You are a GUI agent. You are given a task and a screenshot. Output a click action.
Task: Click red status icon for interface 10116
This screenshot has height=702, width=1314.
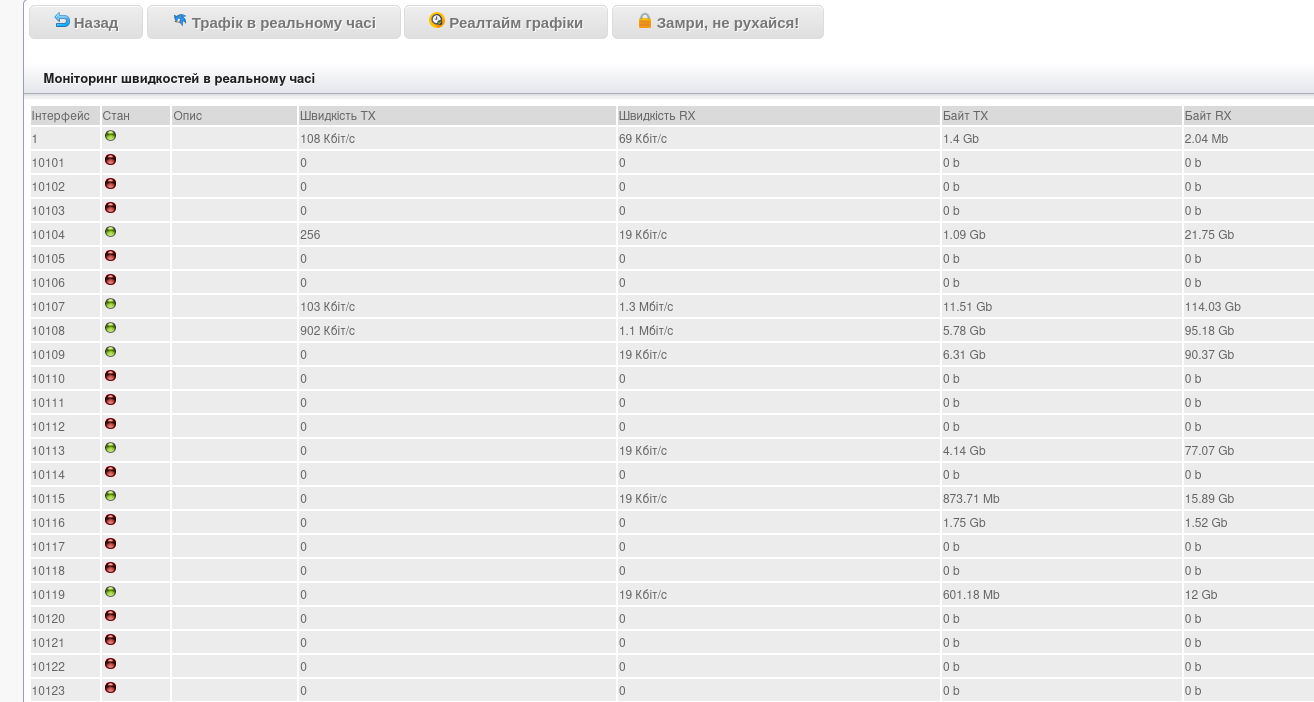(110, 520)
